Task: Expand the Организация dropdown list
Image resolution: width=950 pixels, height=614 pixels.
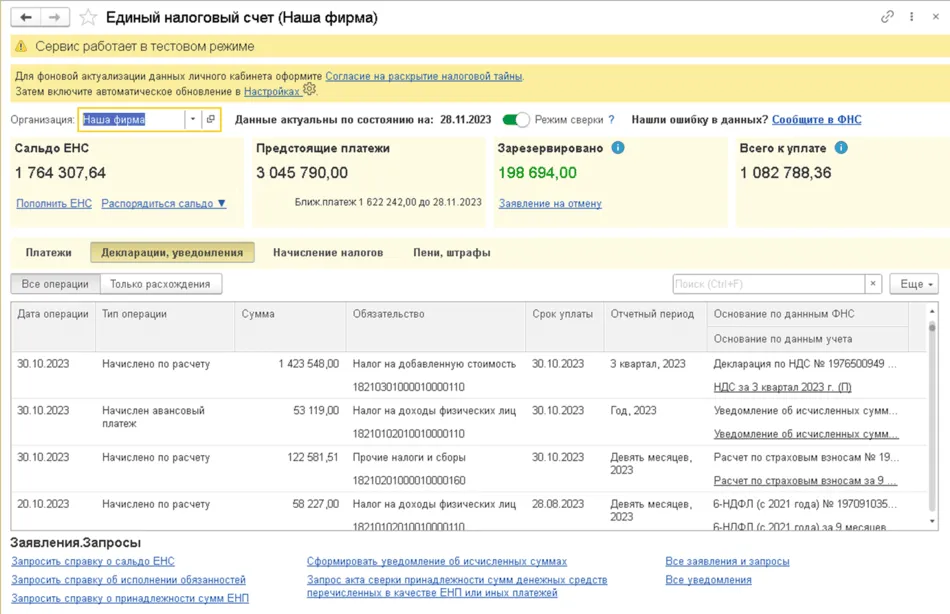Action: pyautogui.click(x=192, y=120)
